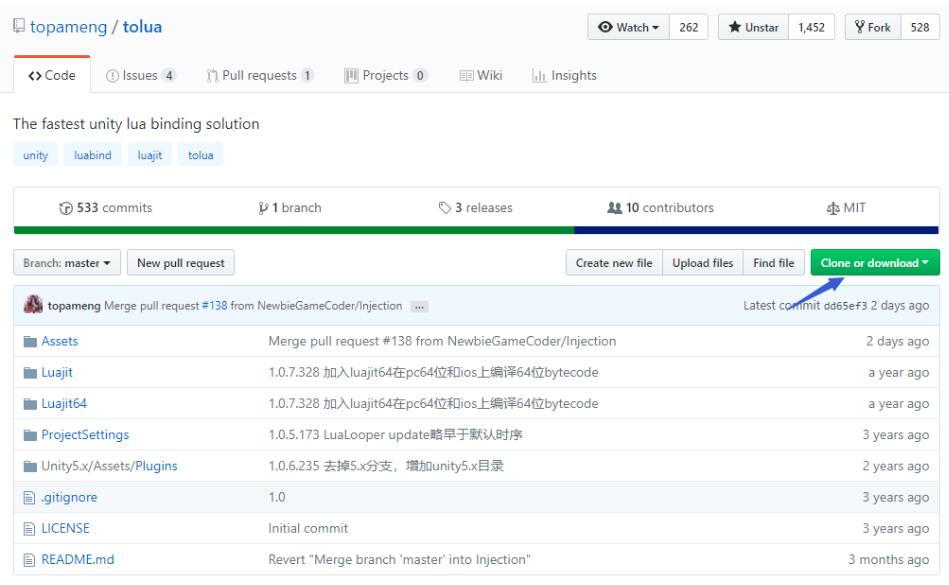Screen dimensions: 949x585
Task: Open the Luajit64 folder link
Action: pos(64,404)
